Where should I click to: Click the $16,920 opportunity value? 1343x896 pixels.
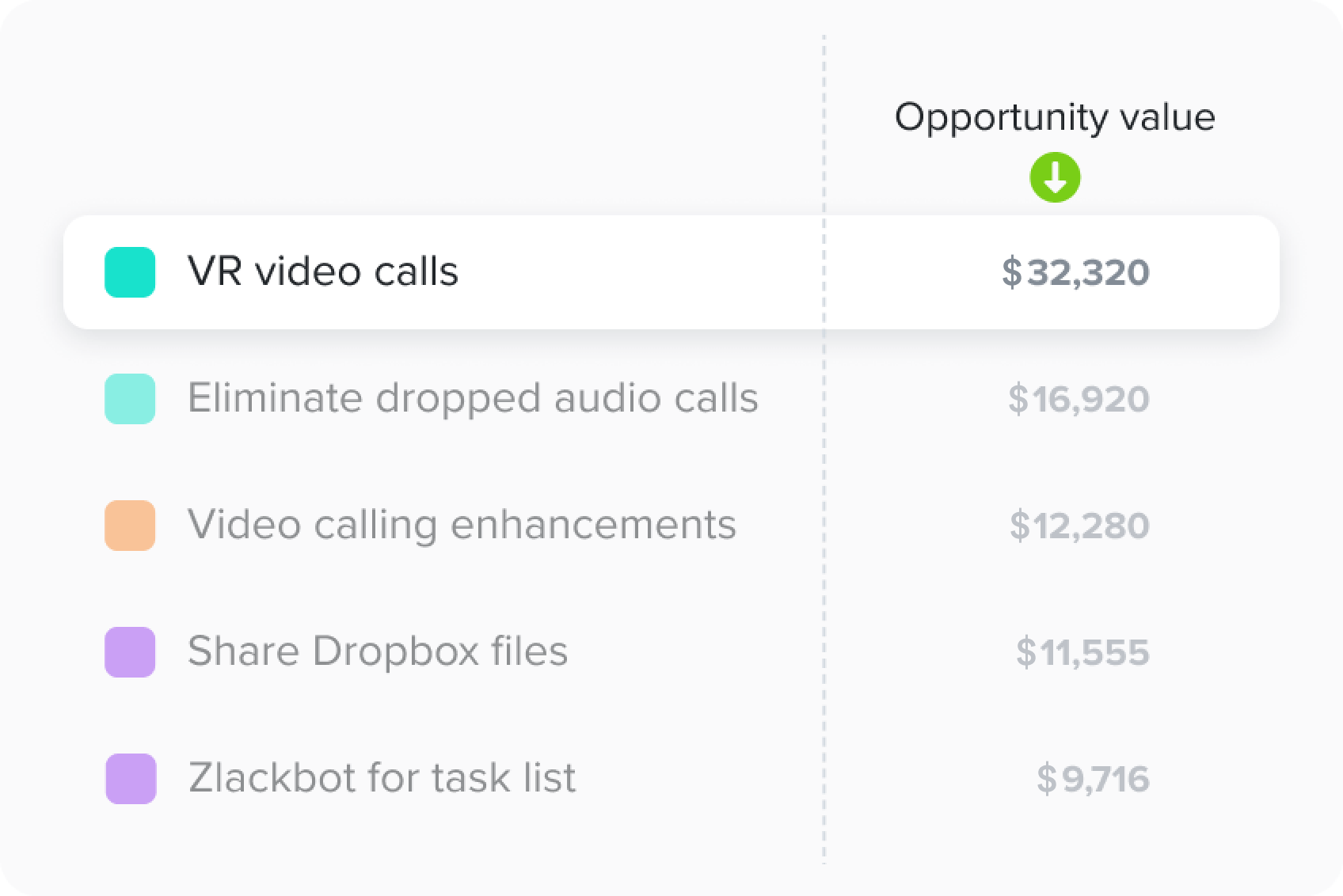pos(1079,399)
